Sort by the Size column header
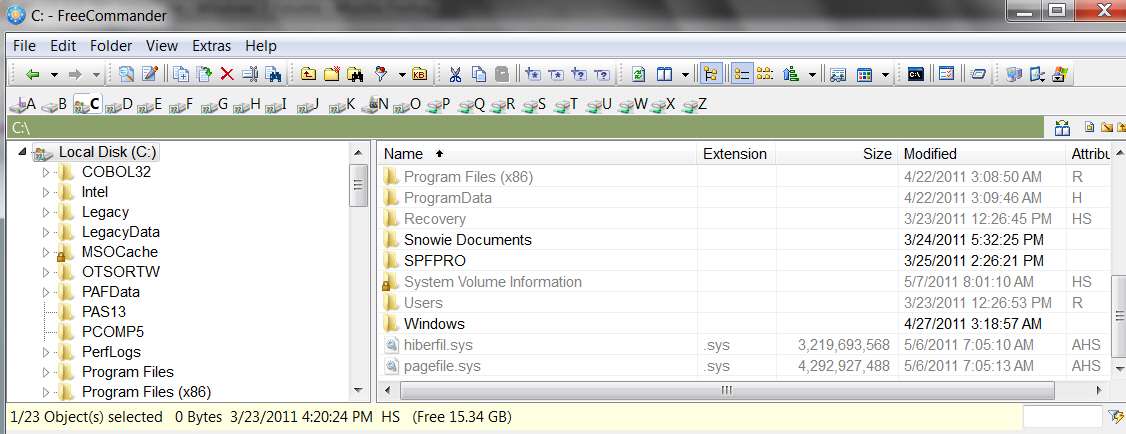1126x434 pixels. pos(836,154)
